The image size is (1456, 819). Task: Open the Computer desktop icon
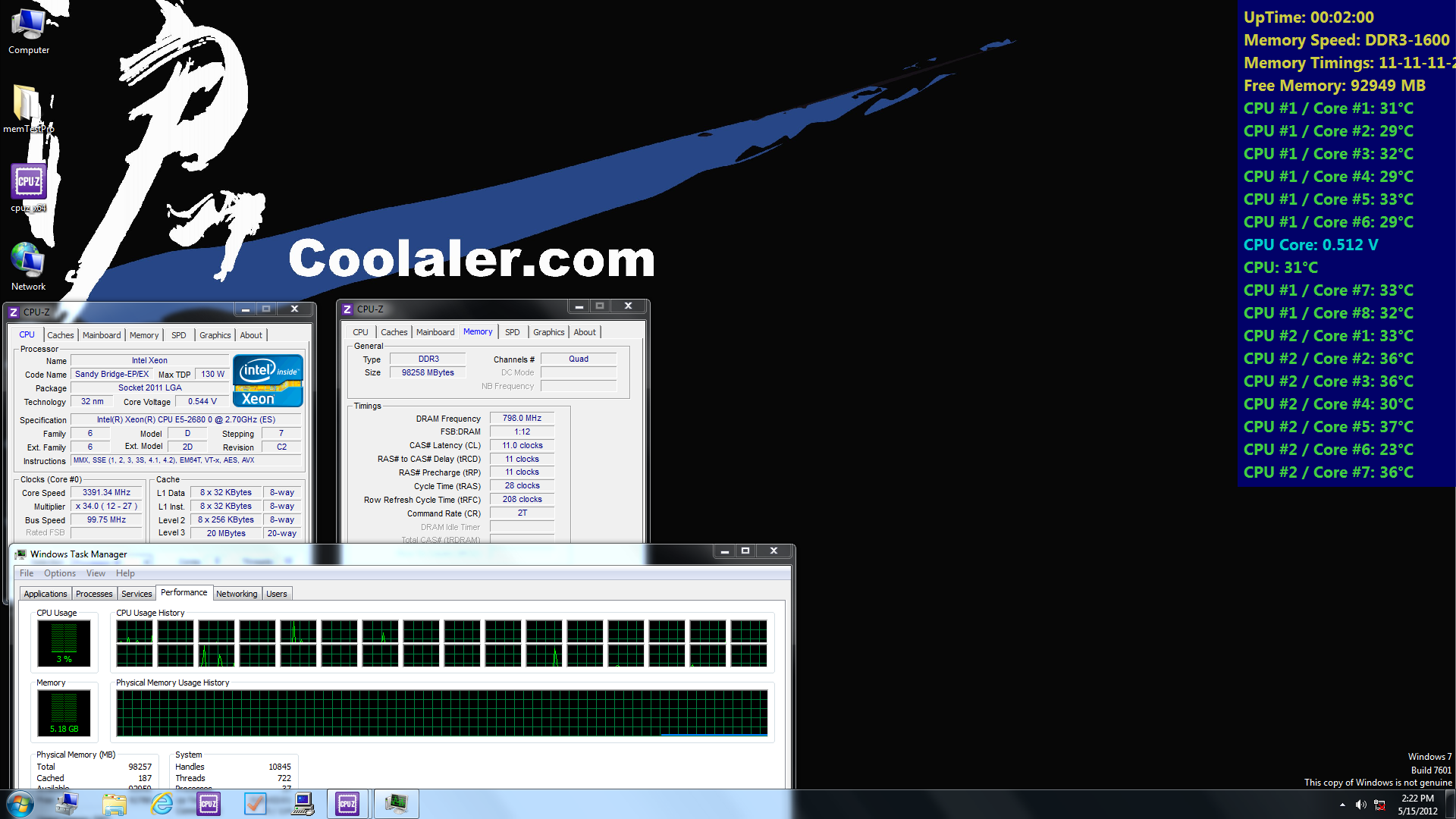click(29, 32)
